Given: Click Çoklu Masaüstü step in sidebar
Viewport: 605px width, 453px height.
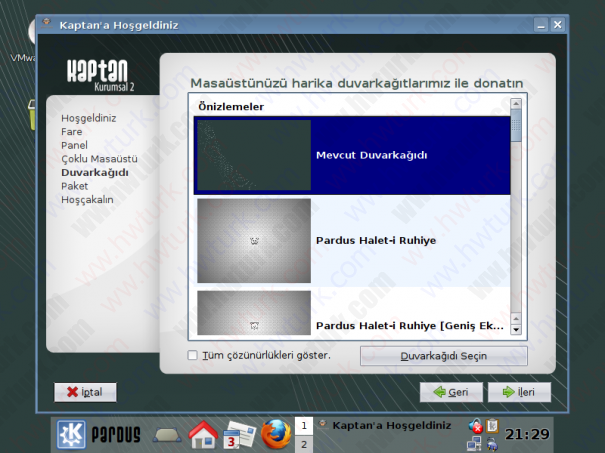Looking at the screenshot, I should (99, 159).
